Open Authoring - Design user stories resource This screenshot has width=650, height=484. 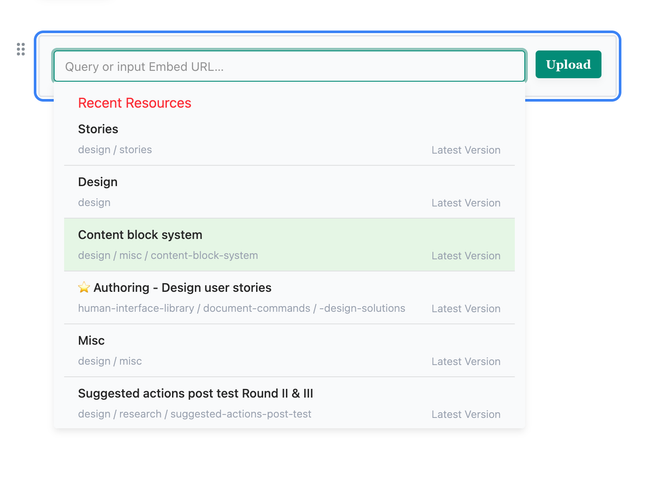pos(289,298)
